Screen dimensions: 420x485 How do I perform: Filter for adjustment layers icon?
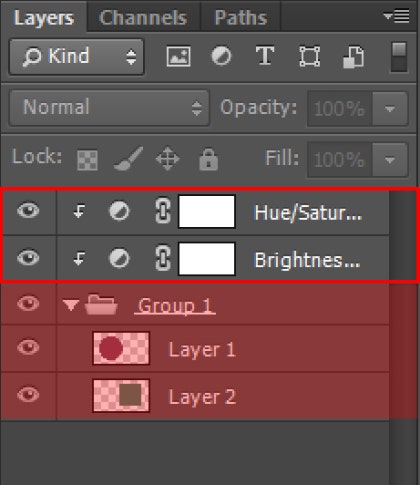(x=221, y=56)
